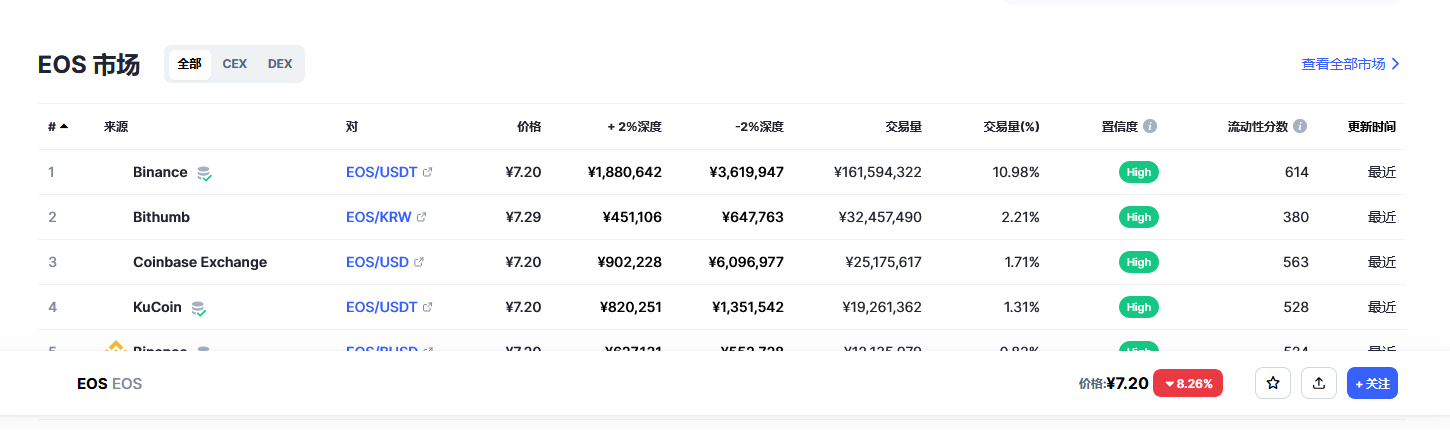
Task: Click the High confidence badge for Bithumb
Action: coord(1138,217)
